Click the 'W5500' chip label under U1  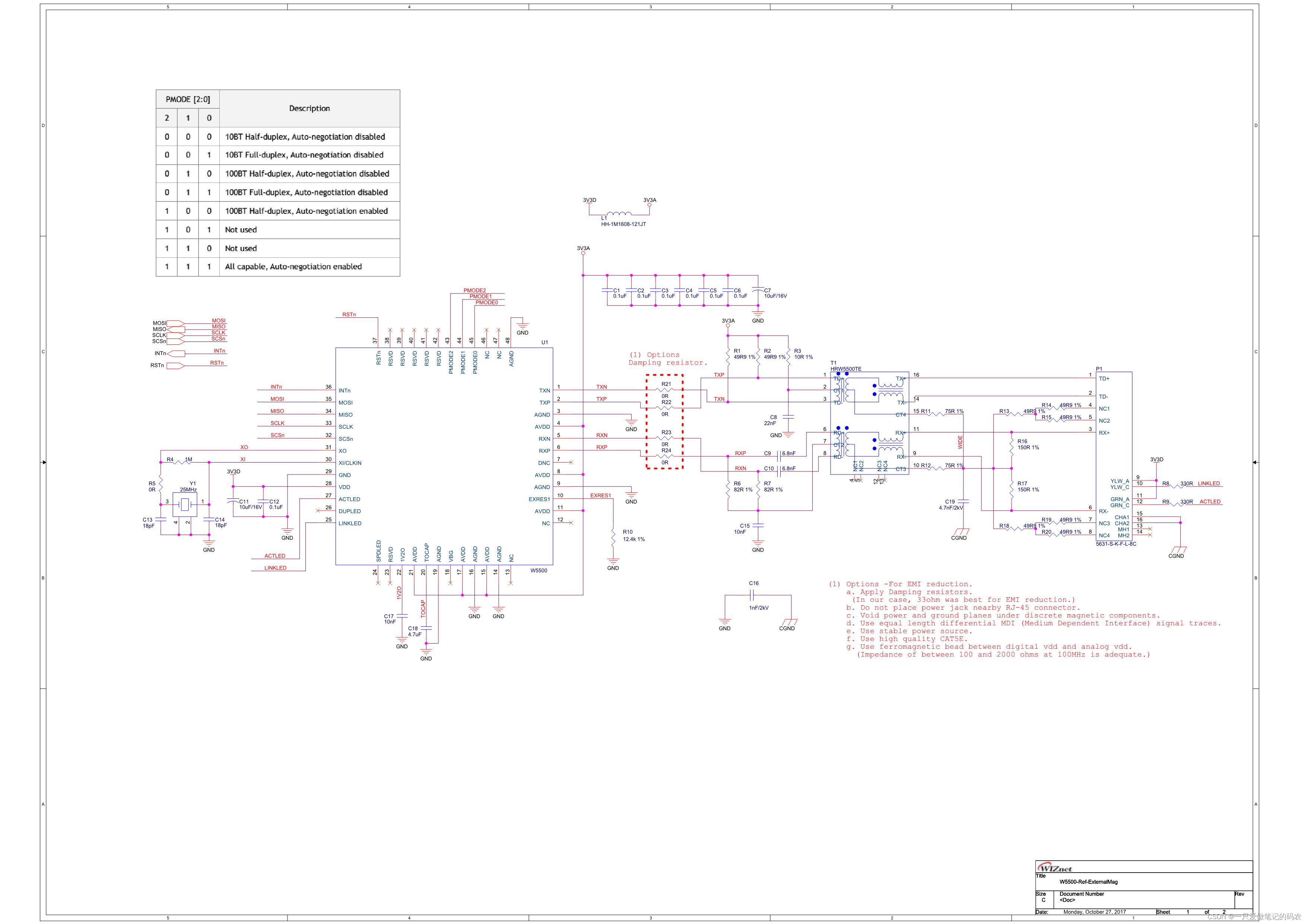(539, 571)
